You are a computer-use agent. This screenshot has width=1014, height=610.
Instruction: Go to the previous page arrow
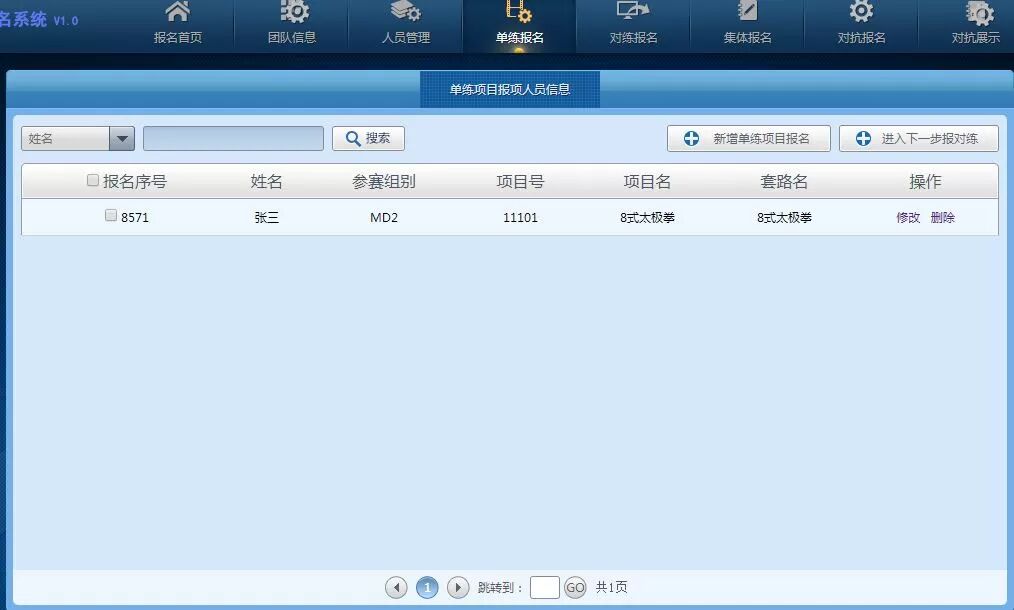[x=396, y=588]
